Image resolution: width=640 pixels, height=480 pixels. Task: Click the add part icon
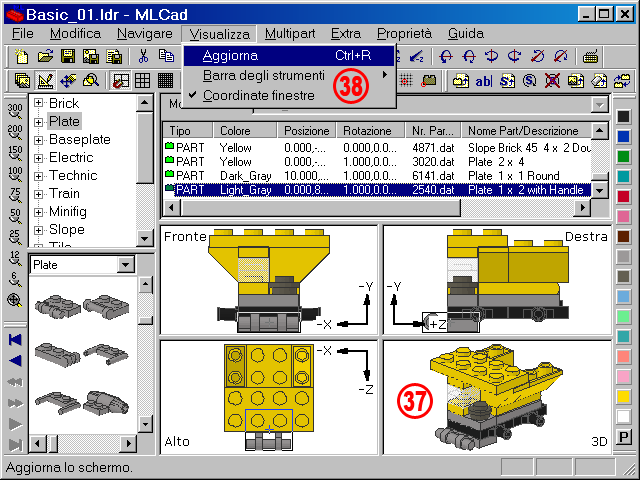[461, 80]
